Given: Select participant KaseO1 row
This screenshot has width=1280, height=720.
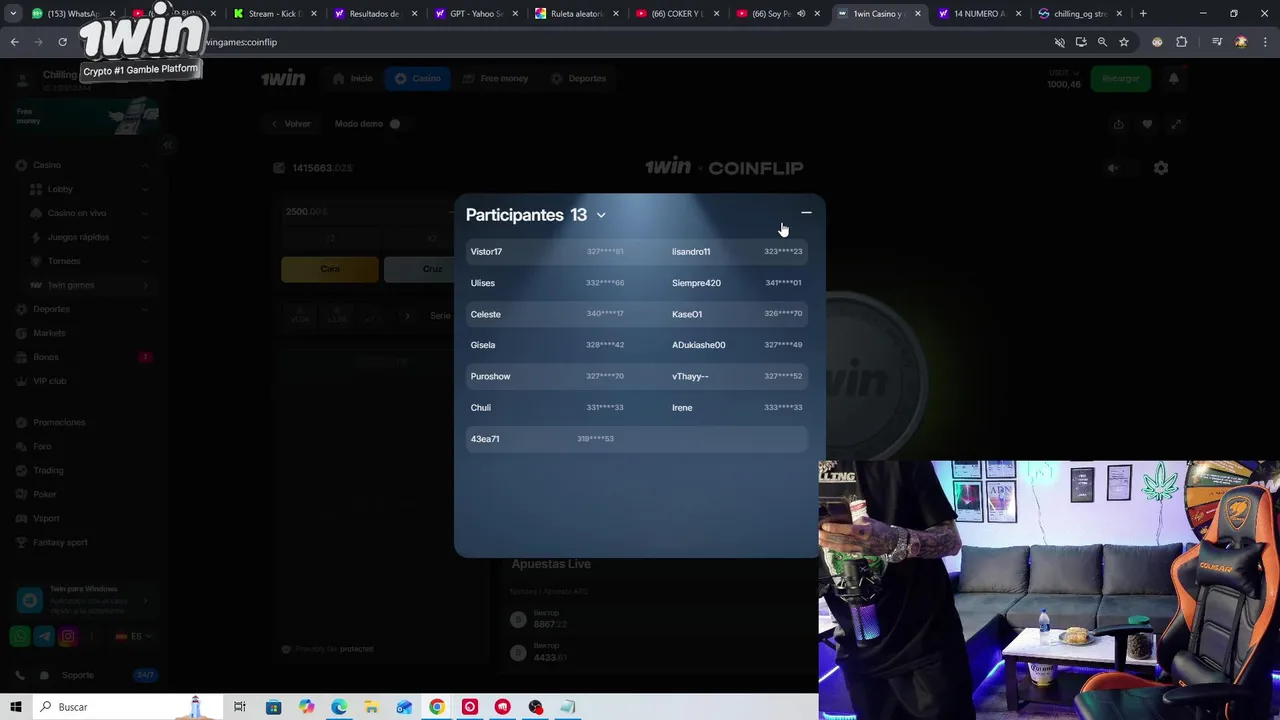Looking at the screenshot, I should pyautogui.click(x=737, y=314).
